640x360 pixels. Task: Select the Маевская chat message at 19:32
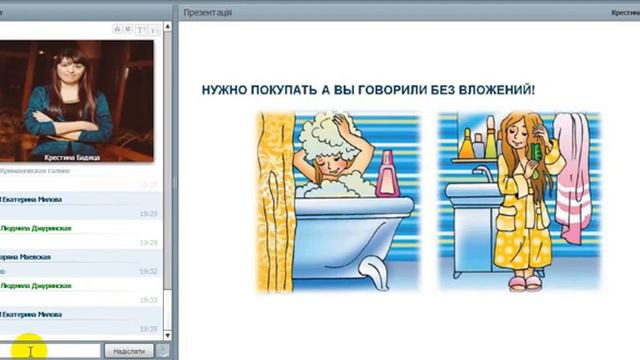point(81,264)
